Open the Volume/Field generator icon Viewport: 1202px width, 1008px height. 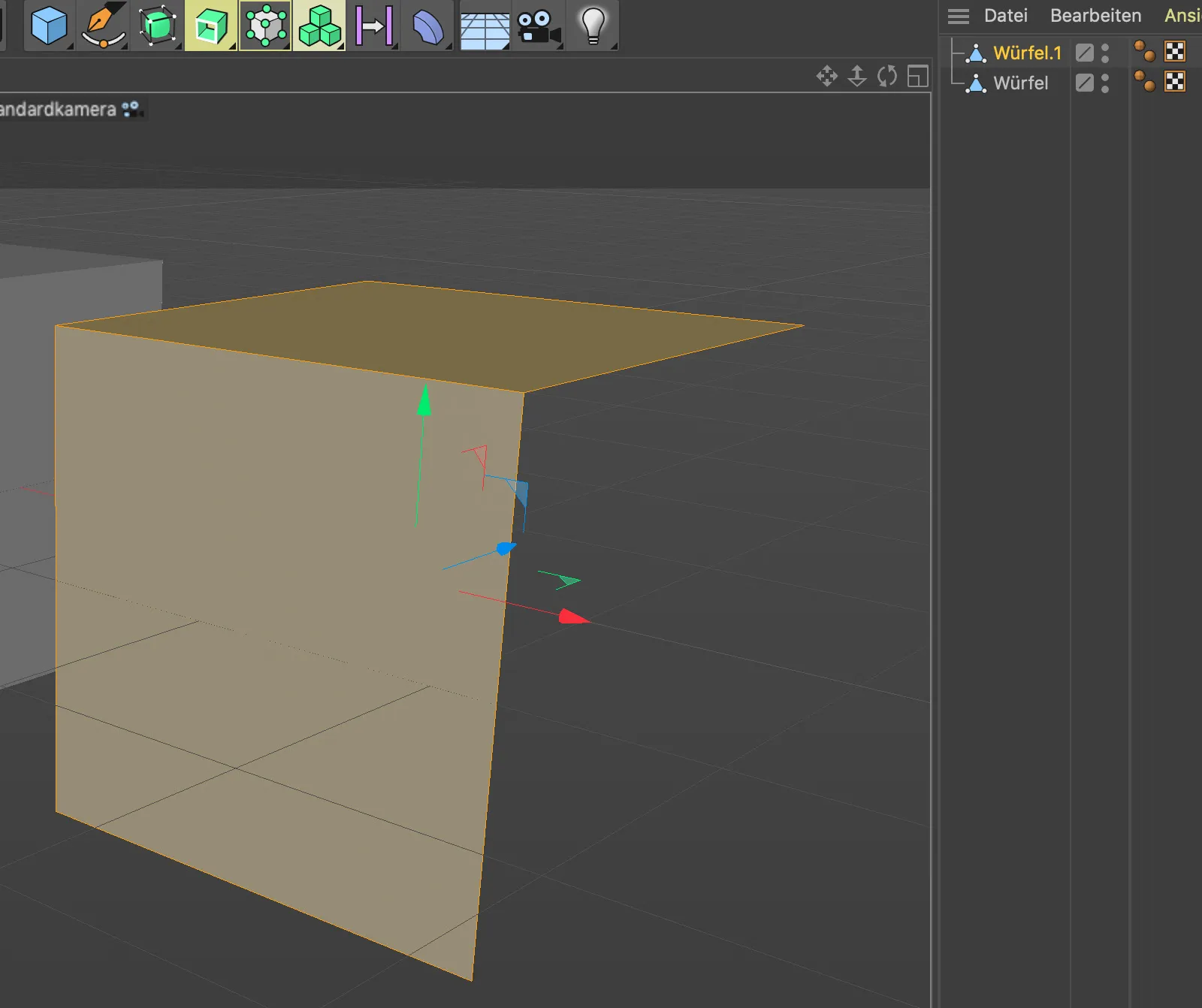click(265, 25)
